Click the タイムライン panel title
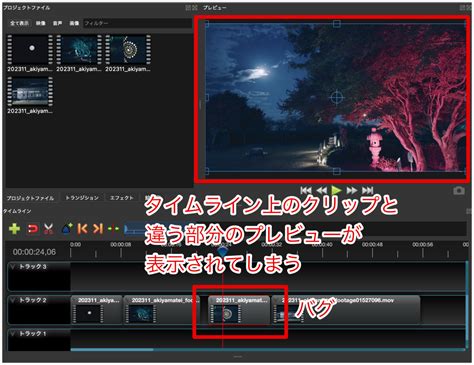474x365 pixels. point(17,211)
